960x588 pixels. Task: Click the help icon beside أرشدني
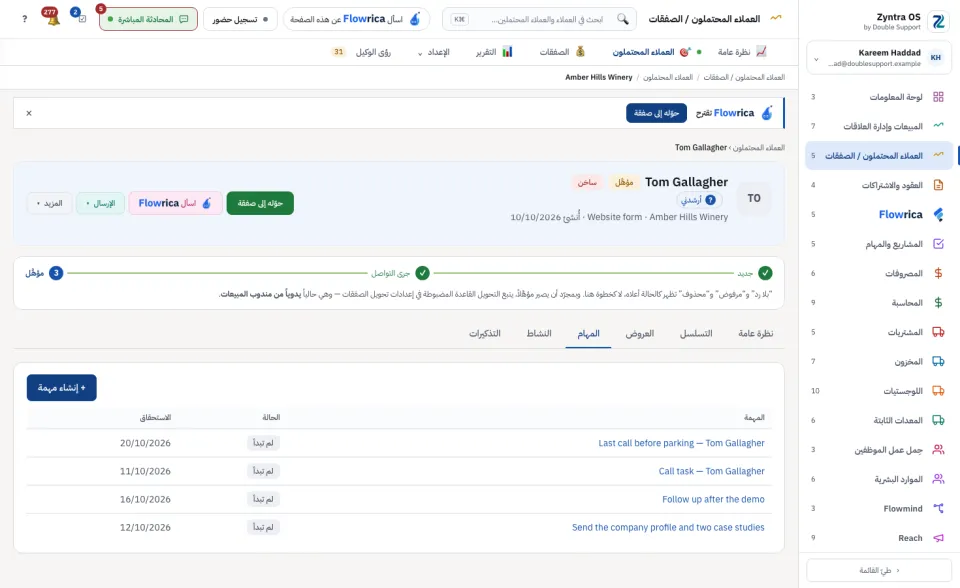click(x=710, y=200)
